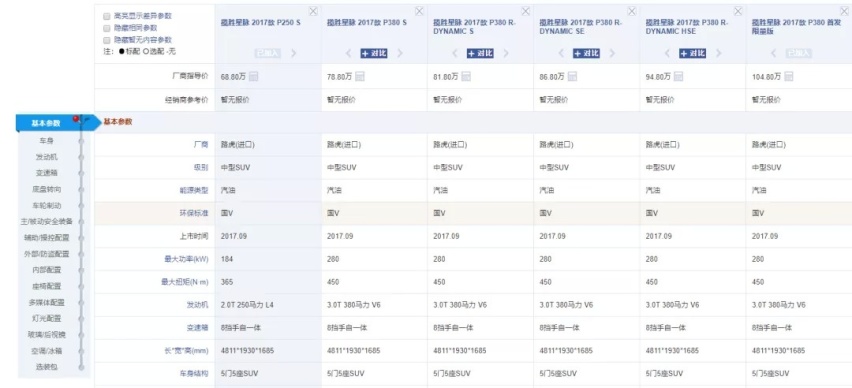Image resolution: width=852 pixels, height=388 pixels.
Task: Open price calculator beside 68.80万
Action: [253, 77]
